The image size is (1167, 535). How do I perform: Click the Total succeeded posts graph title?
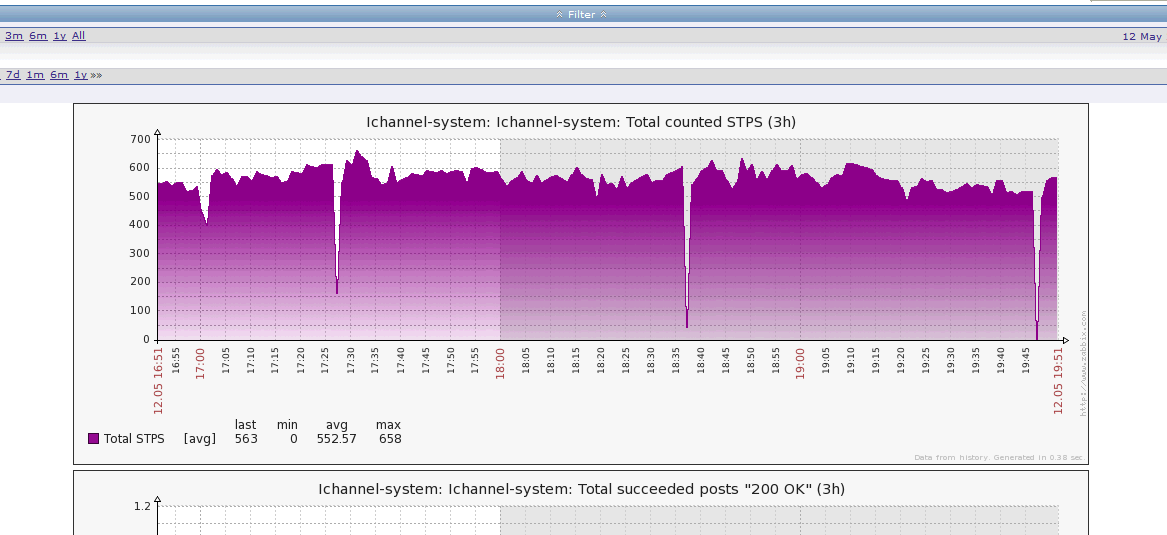point(581,489)
